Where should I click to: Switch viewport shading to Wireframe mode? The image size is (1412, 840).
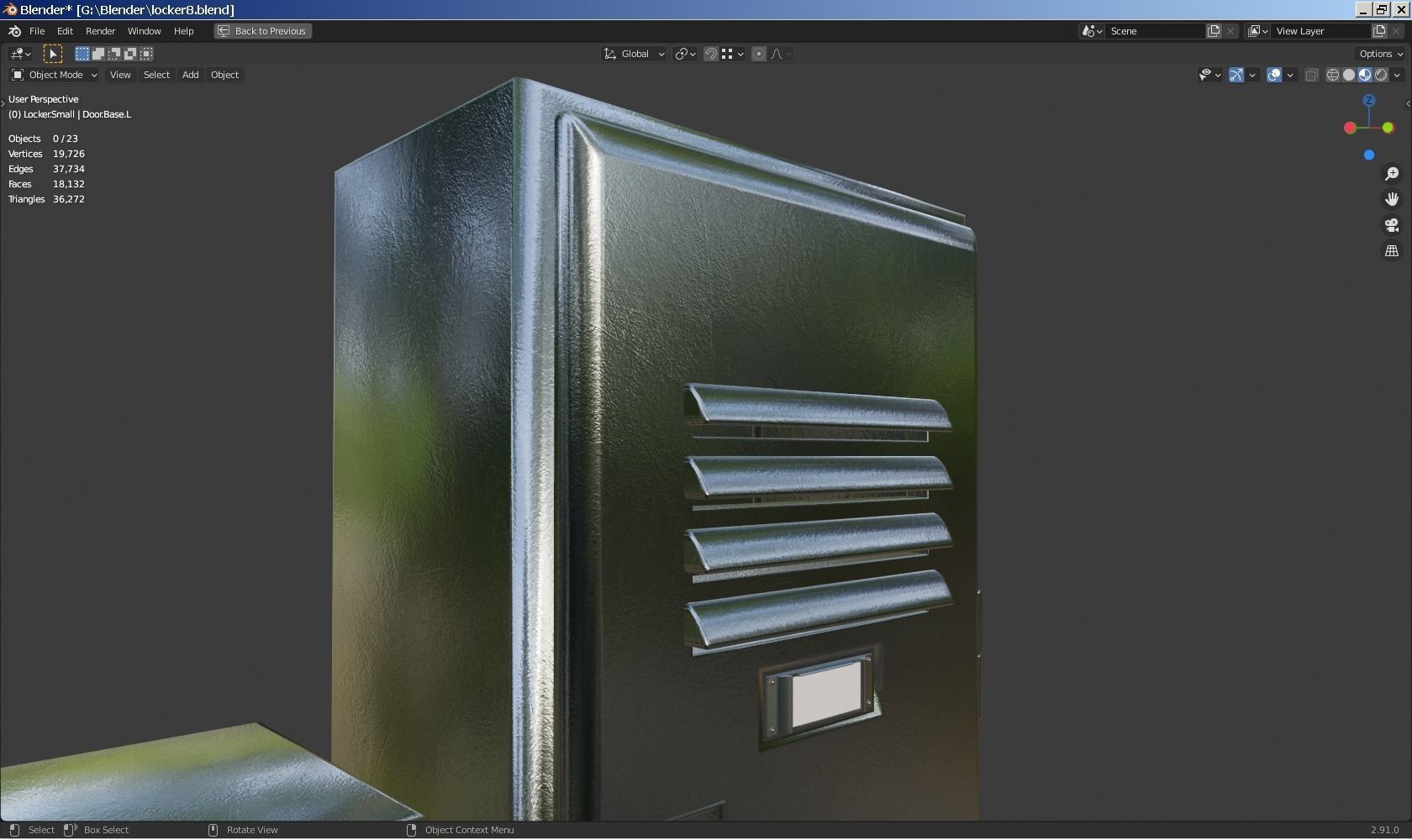1332,75
